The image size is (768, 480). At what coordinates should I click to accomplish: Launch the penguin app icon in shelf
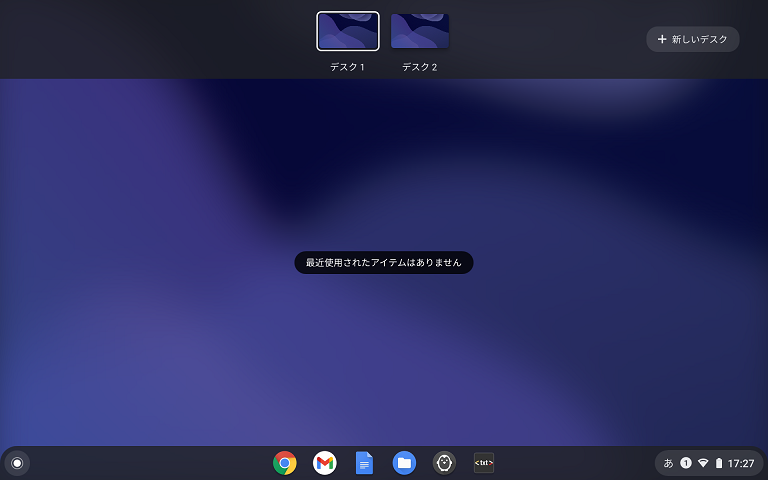(x=444, y=463)
